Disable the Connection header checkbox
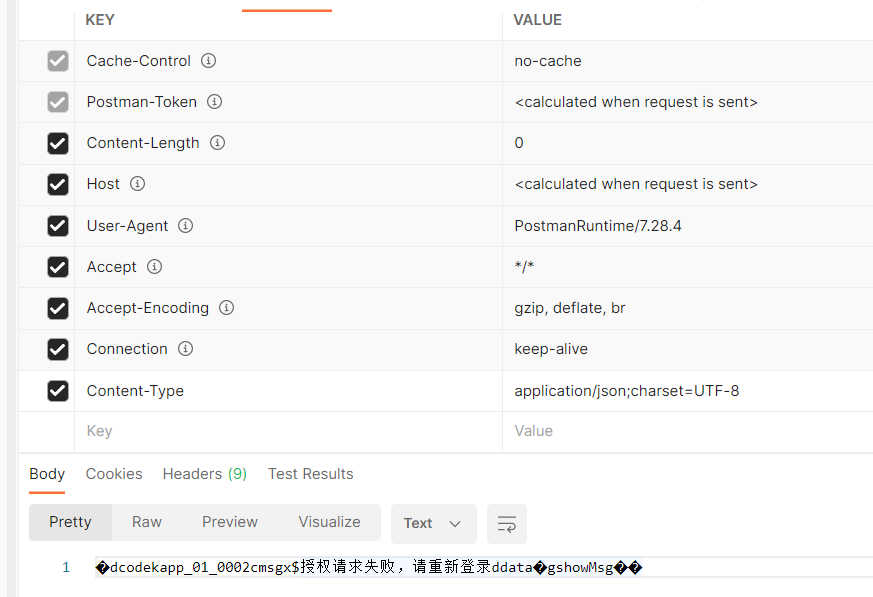873x597 pixels. tap(58, 349)
